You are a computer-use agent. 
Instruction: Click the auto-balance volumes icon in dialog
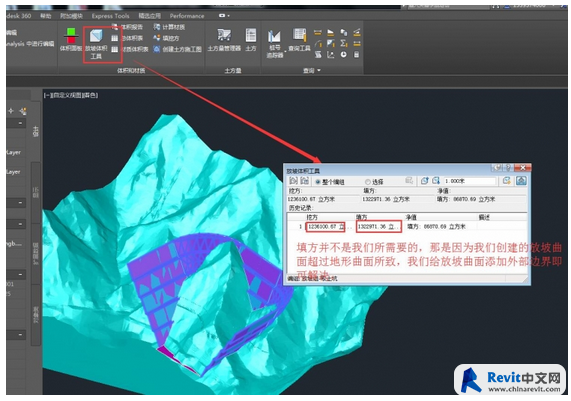(507, 181)
